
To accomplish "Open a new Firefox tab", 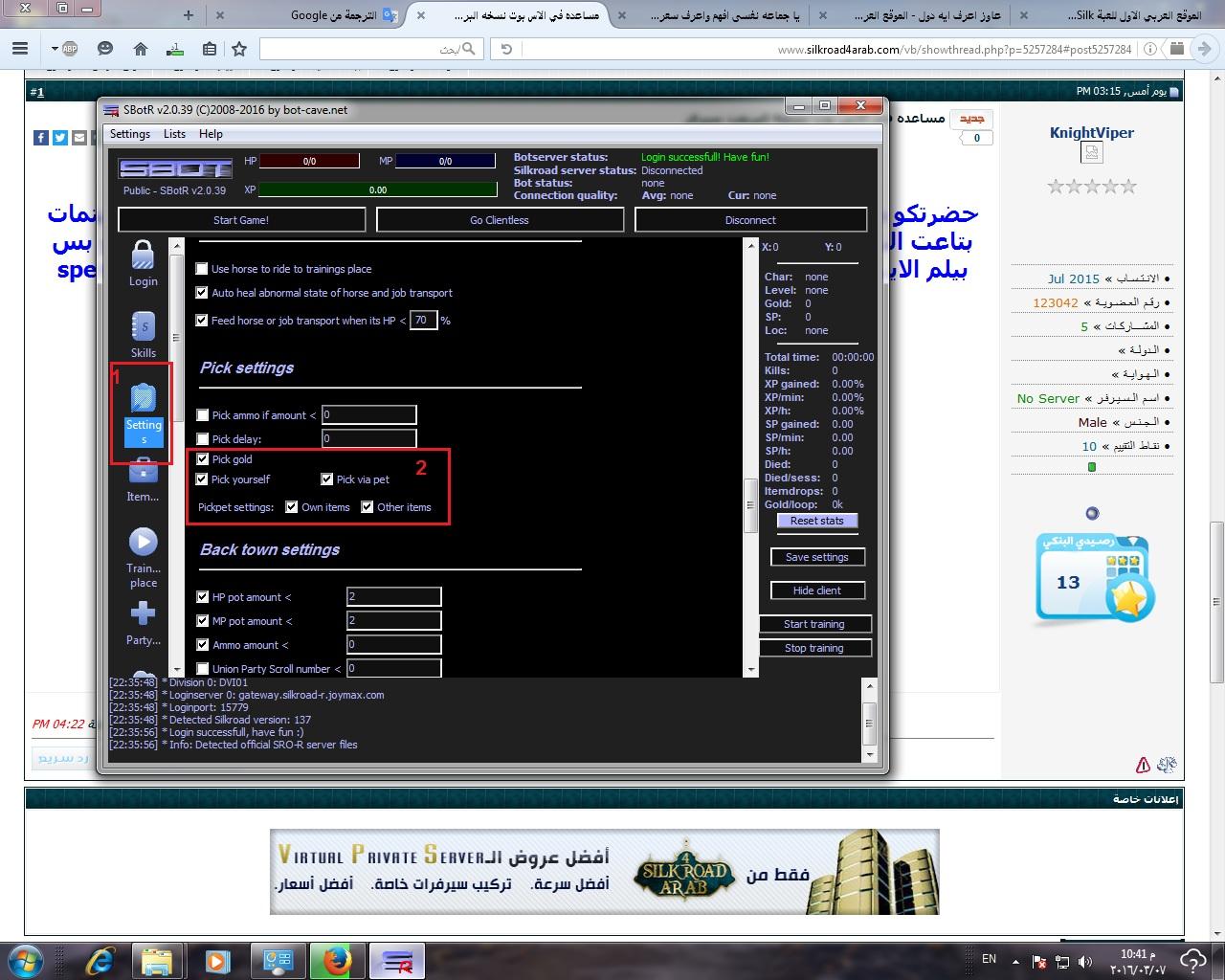I will [189, 15].
